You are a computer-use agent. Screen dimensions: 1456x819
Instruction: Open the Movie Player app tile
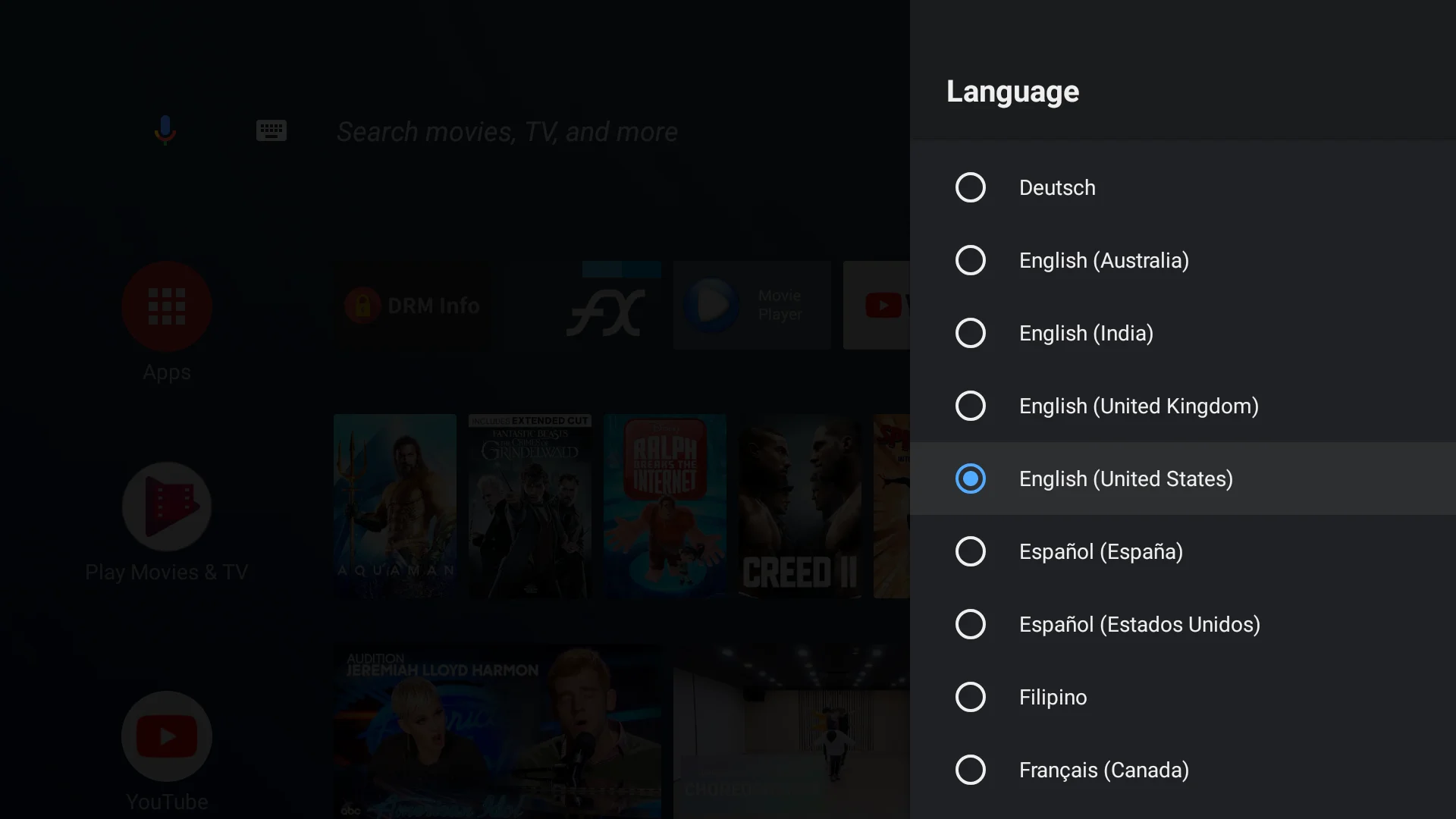click(752, 306)
